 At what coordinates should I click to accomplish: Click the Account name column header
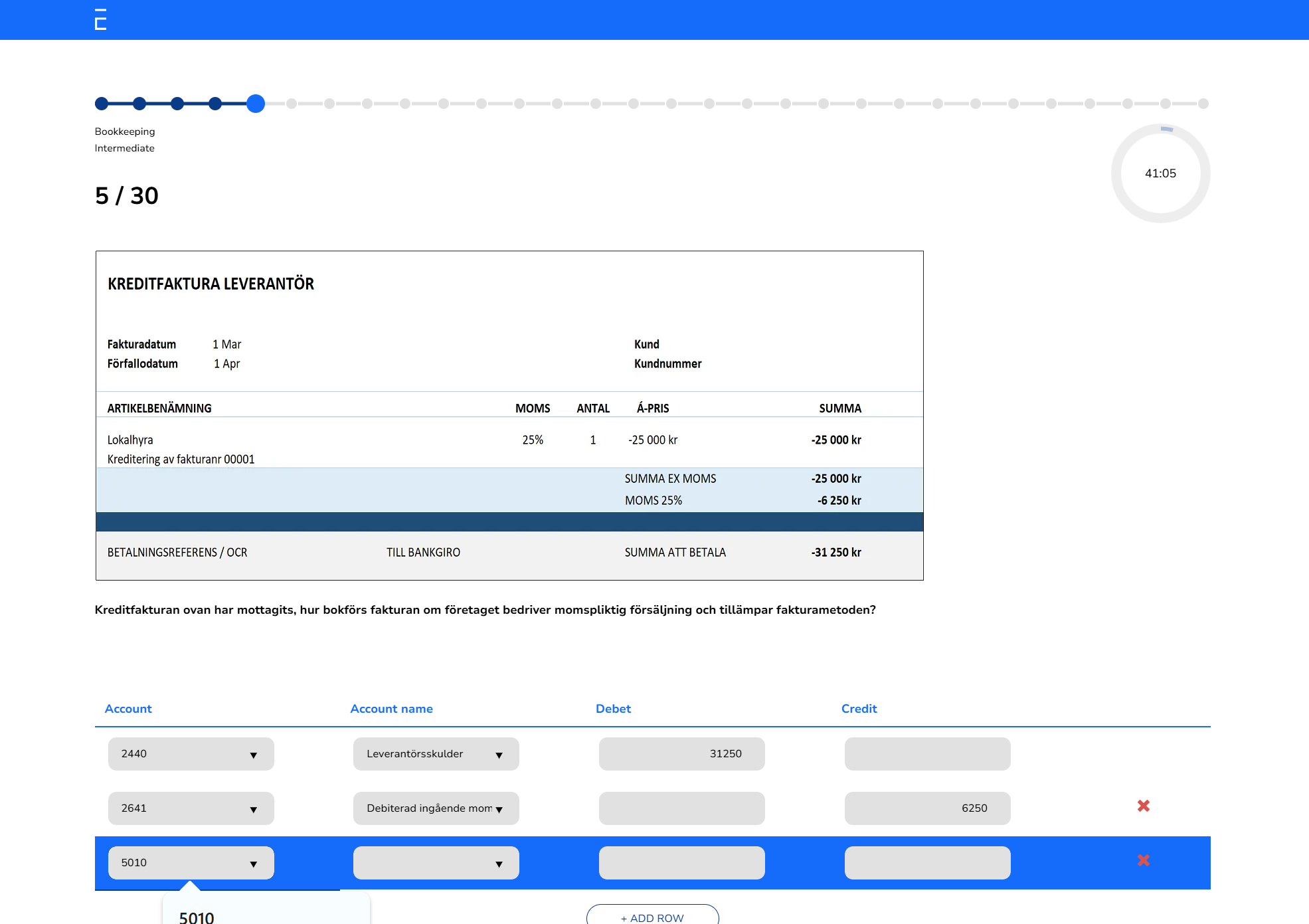coord(391,709)
